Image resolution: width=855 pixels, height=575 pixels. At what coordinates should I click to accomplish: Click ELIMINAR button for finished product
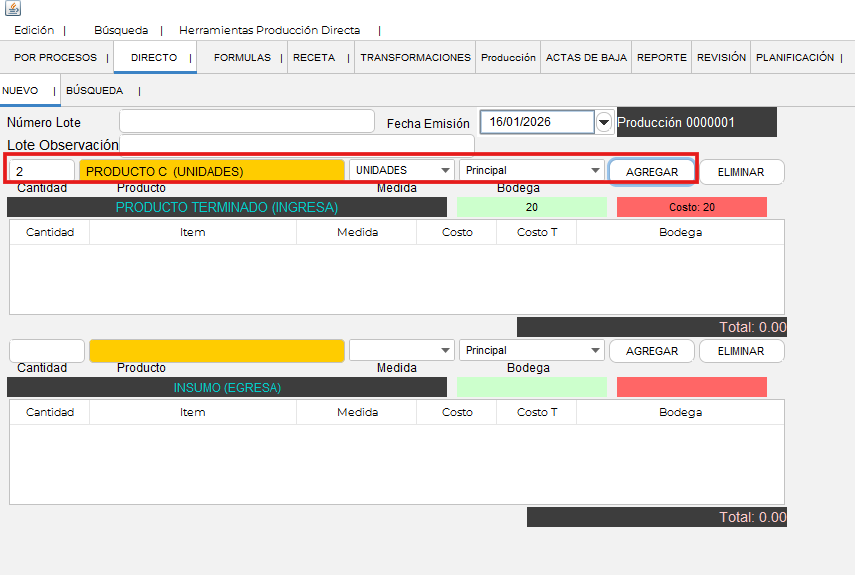(x=741, y=172)
